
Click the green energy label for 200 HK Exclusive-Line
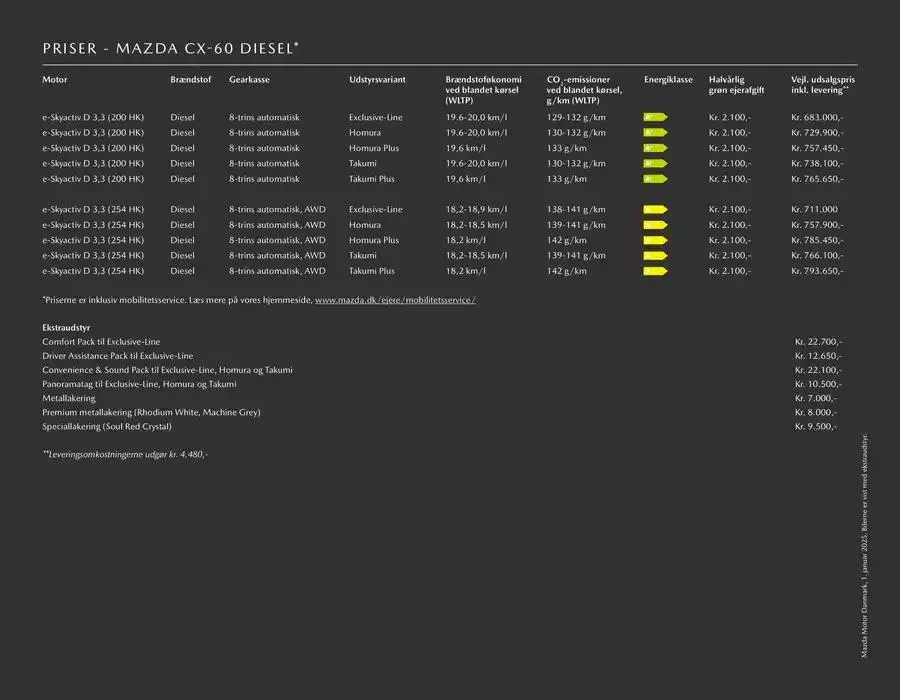(x=655, y=117)
